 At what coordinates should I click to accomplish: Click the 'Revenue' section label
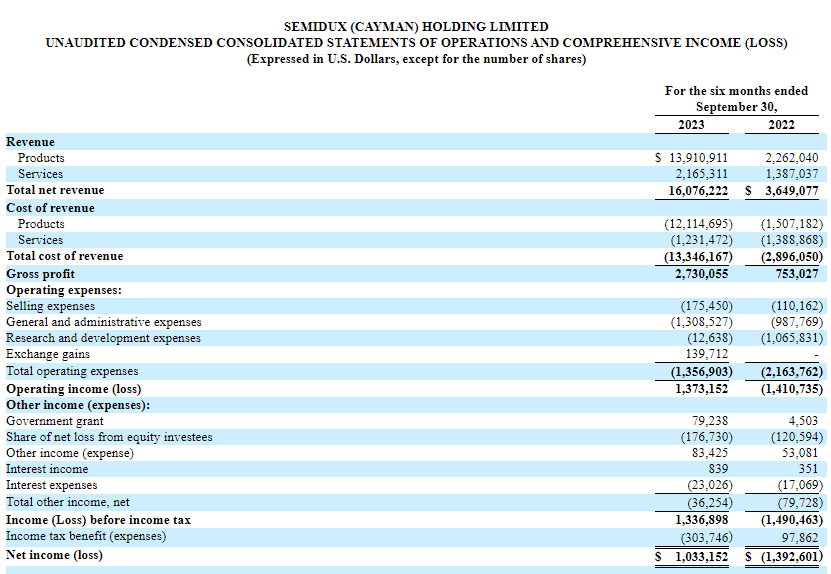coord(30,142)
